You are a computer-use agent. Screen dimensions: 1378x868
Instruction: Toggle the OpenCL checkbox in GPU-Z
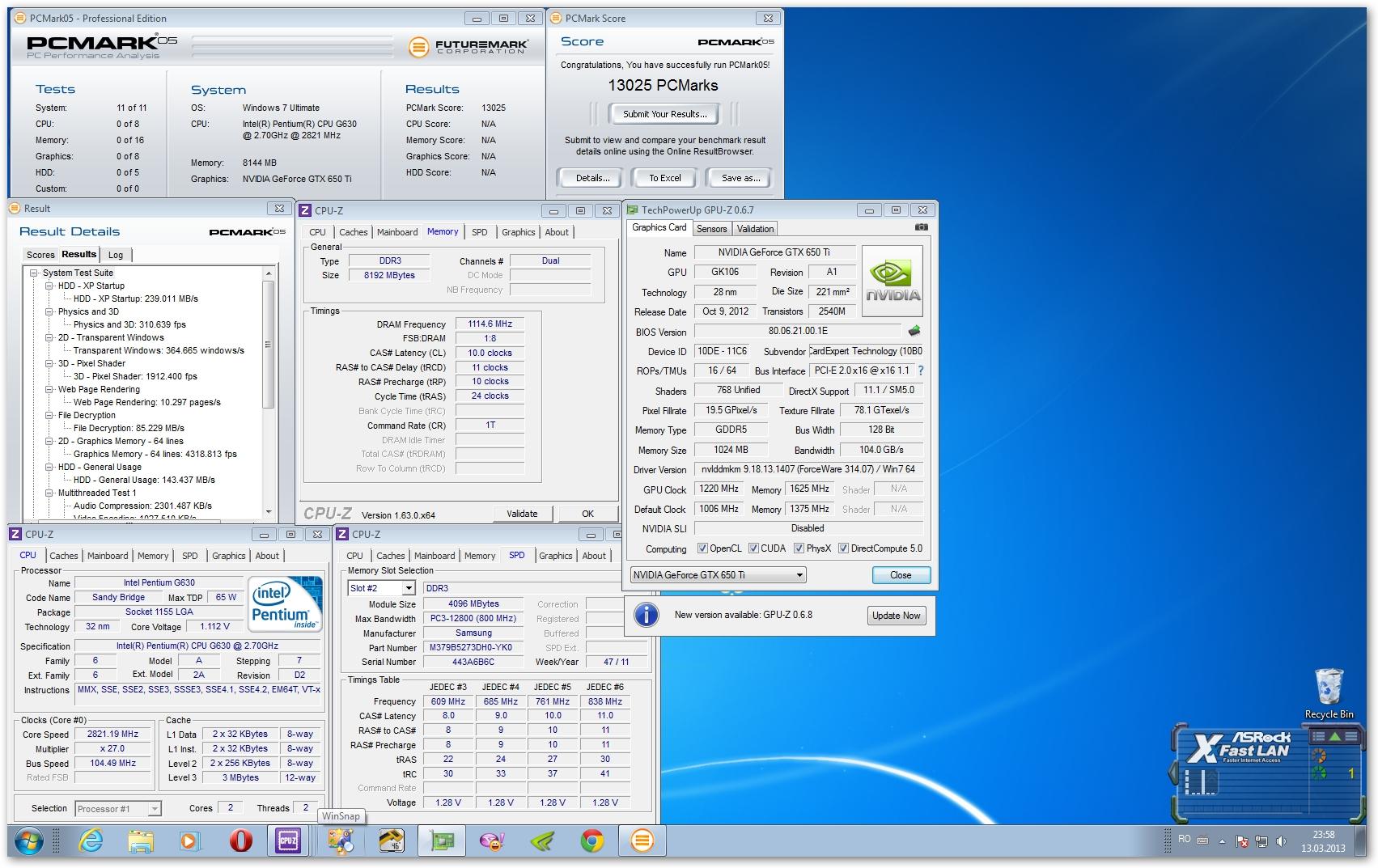(x=702, y=548)
